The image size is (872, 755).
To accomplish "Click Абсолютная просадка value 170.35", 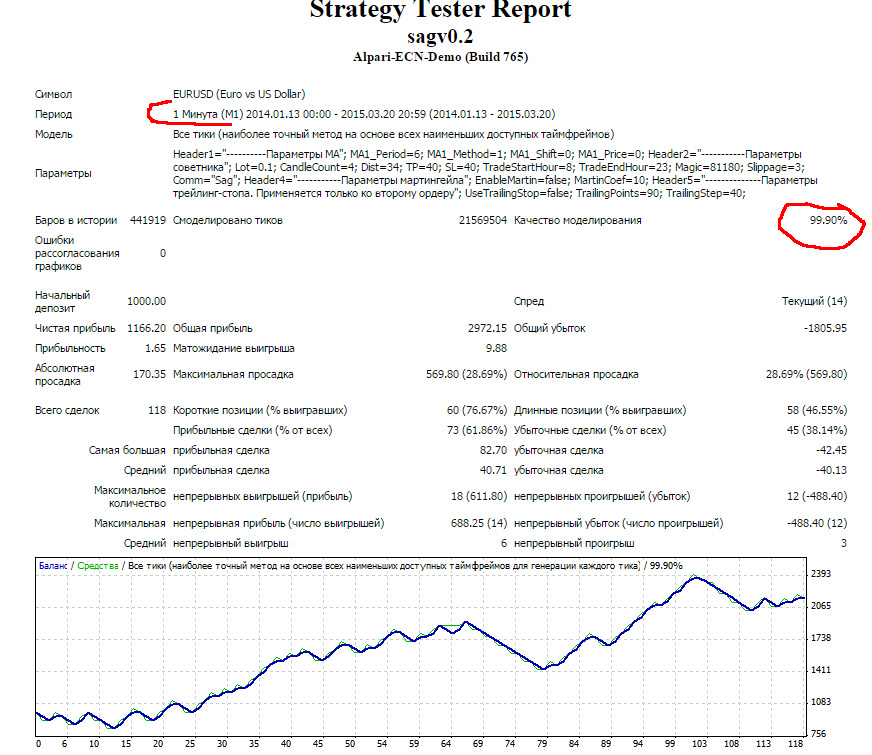I will tap(149, 374).
